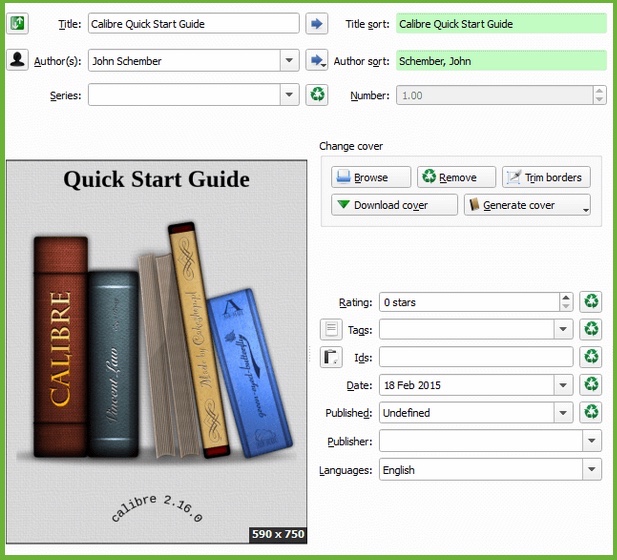The image size is (617, 560).
Task: Clear the Ids with its recycle icon
Action: click(x=591, y=357)
